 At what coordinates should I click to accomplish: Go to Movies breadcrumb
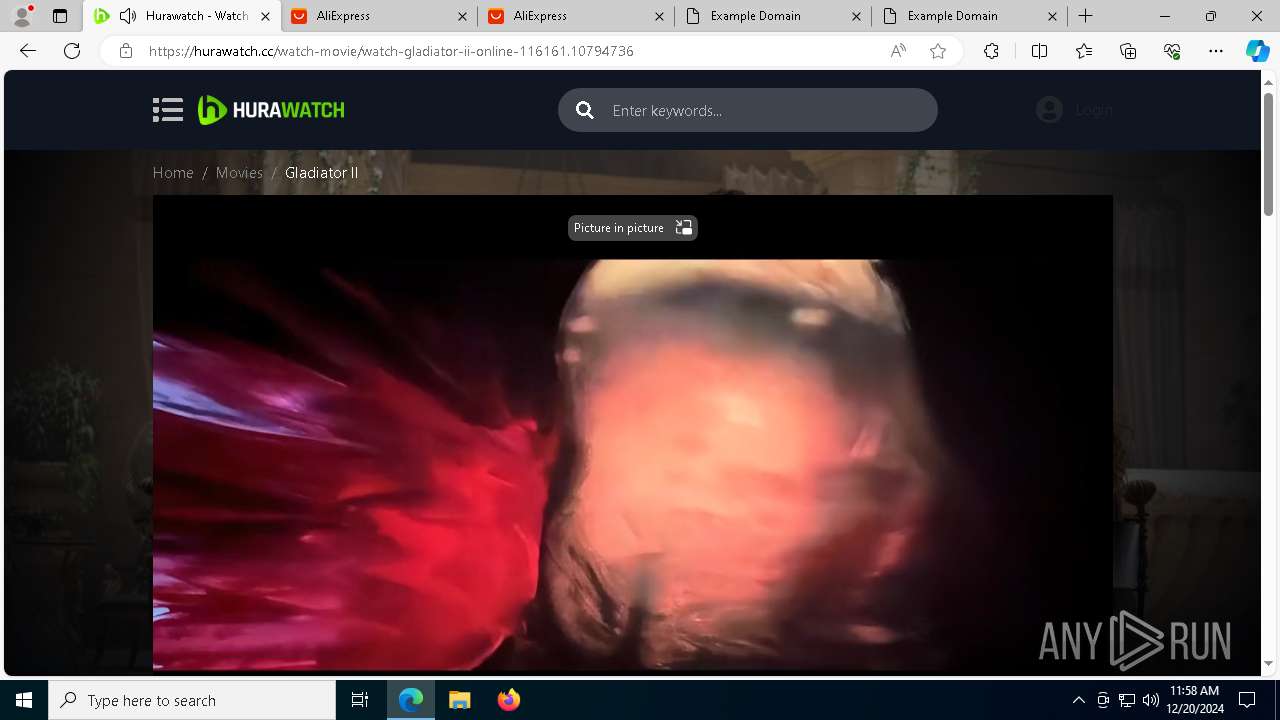pyautogui.click(x=239, y=172)
